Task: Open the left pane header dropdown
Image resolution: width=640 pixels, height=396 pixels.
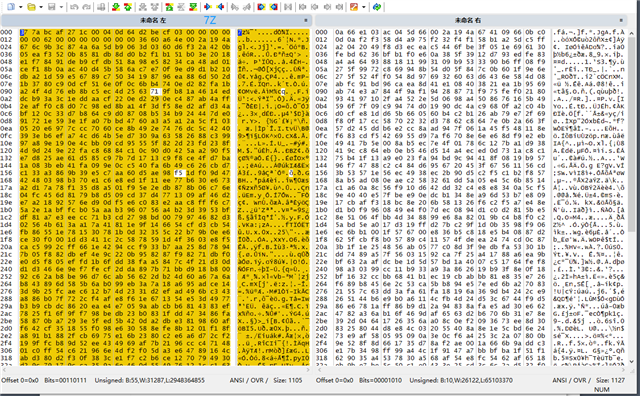Action: coord(306,20)
